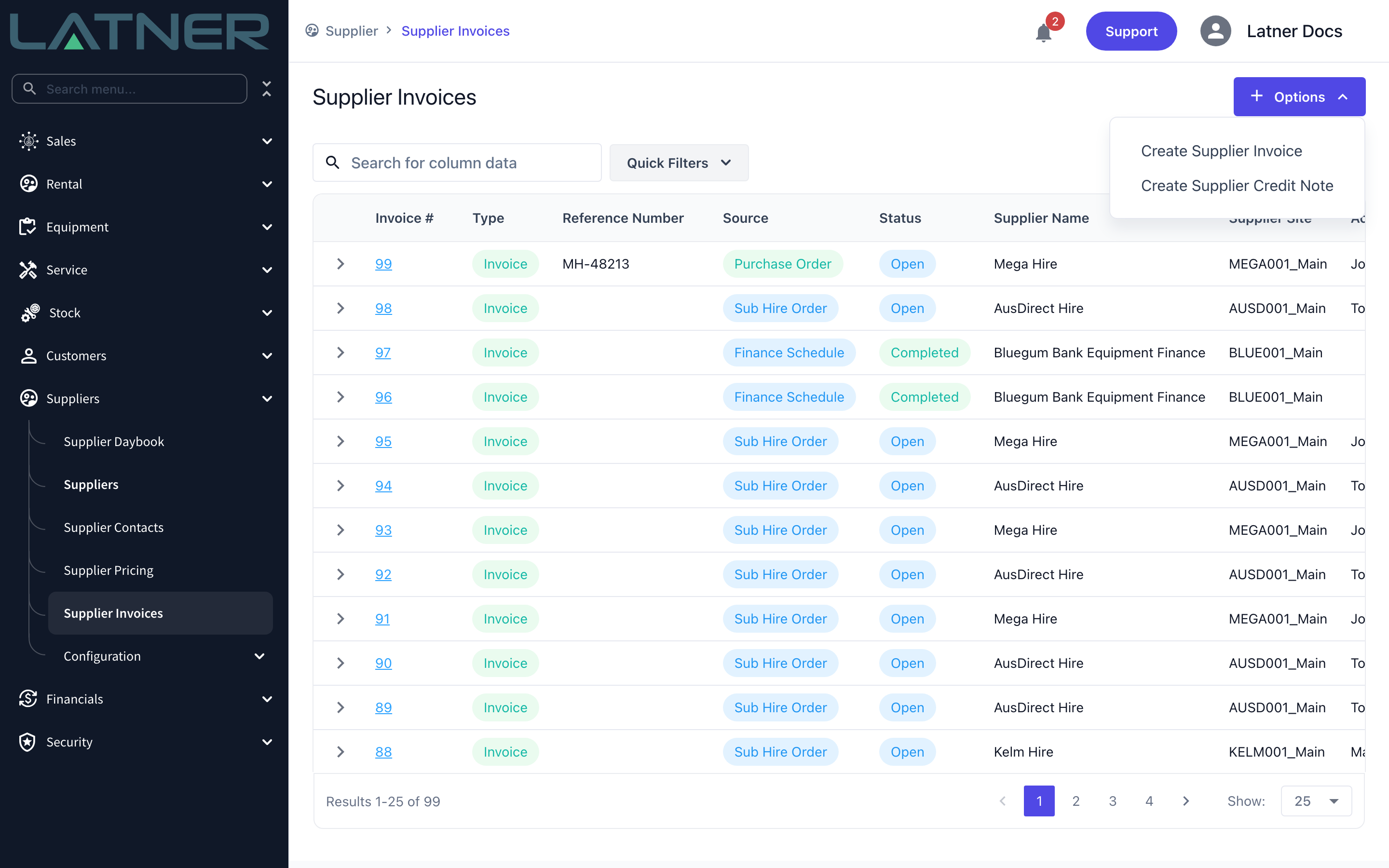Expand row for invoice 91
The image size is (1389, 868).
(340, 619)
